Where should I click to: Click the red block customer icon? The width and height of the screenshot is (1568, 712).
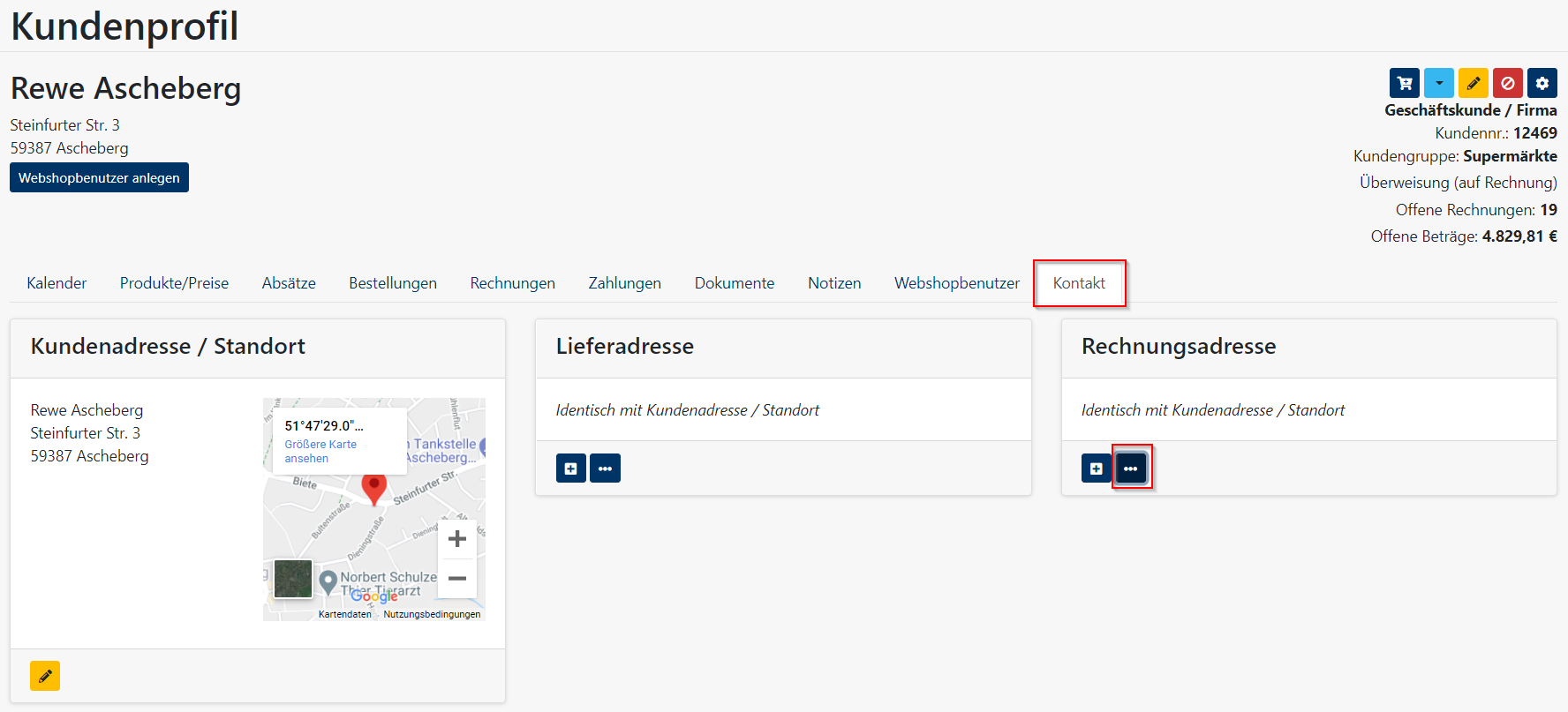(x=1508, y=83)
